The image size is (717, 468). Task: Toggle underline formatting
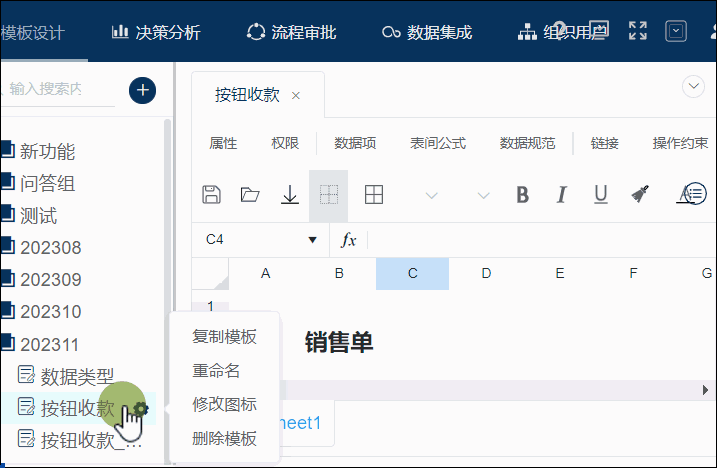click(x=600, y=195)
